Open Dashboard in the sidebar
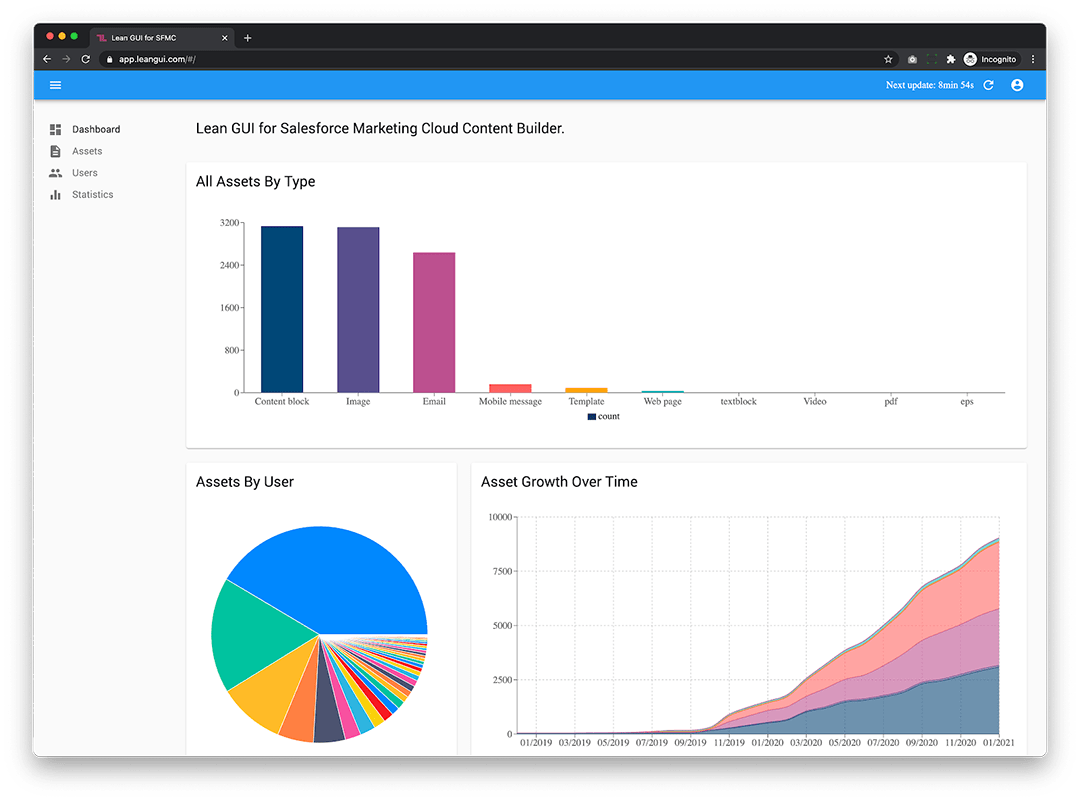Screen dimensions: 1080x800 pos(96,129)
